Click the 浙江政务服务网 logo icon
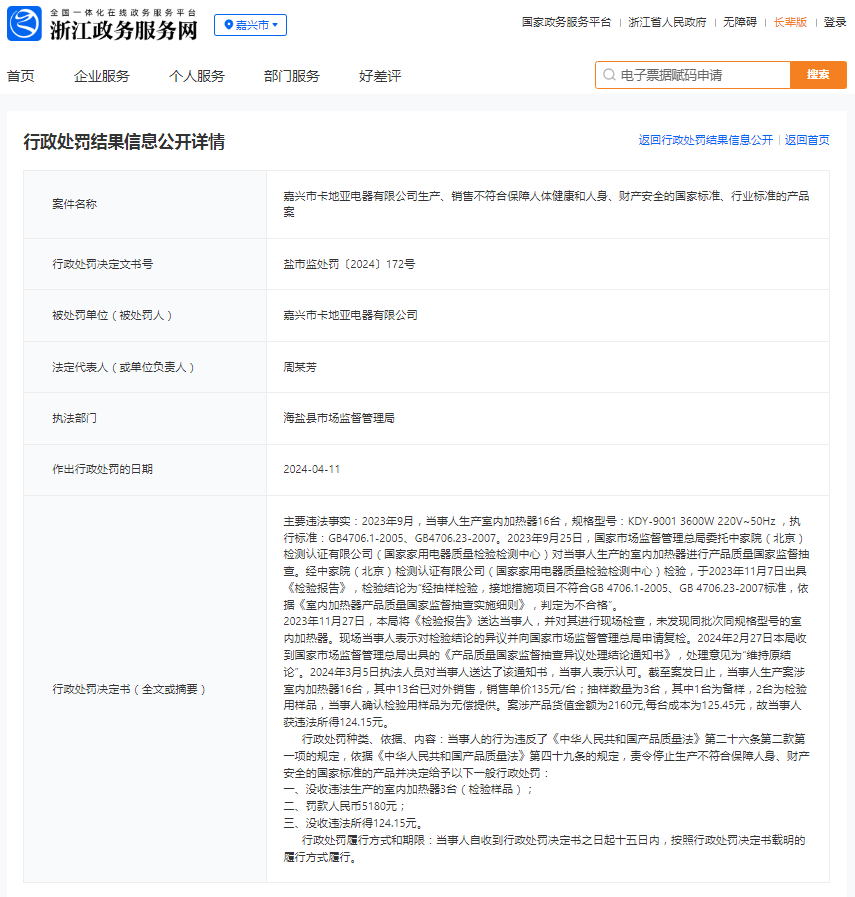Image resolution: width=855 pixels, height=897 pixels. [x=24, y=24]
